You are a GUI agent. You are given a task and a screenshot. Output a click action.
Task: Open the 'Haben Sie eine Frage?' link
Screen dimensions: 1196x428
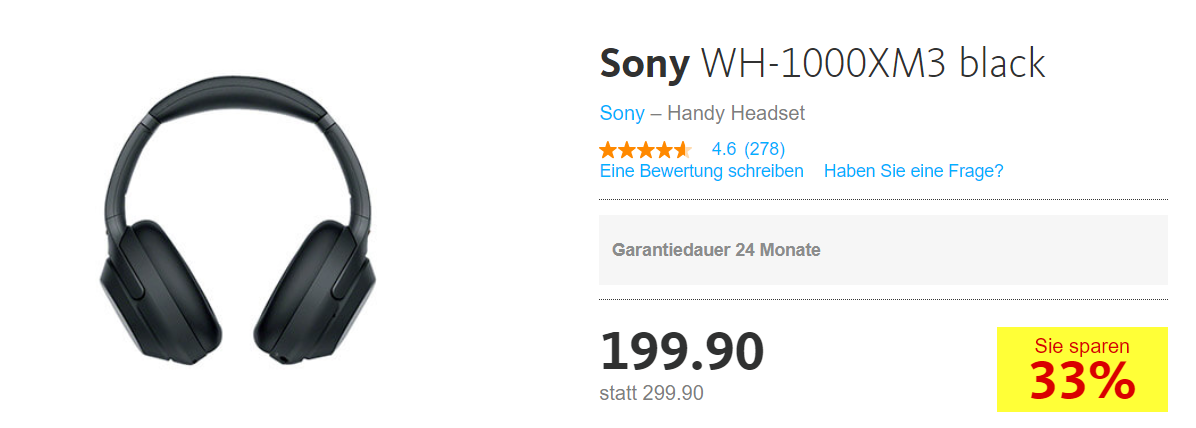click(913, 171)
